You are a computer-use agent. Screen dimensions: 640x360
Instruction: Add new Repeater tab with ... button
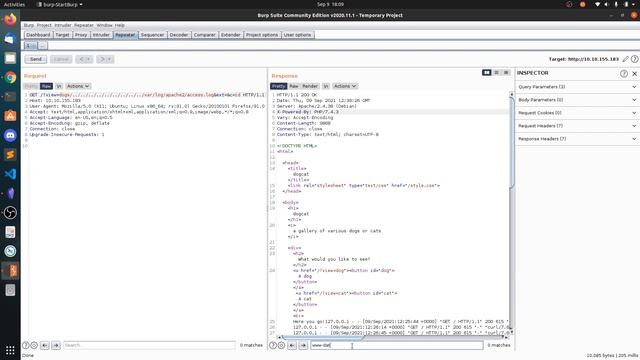[42, 46]
